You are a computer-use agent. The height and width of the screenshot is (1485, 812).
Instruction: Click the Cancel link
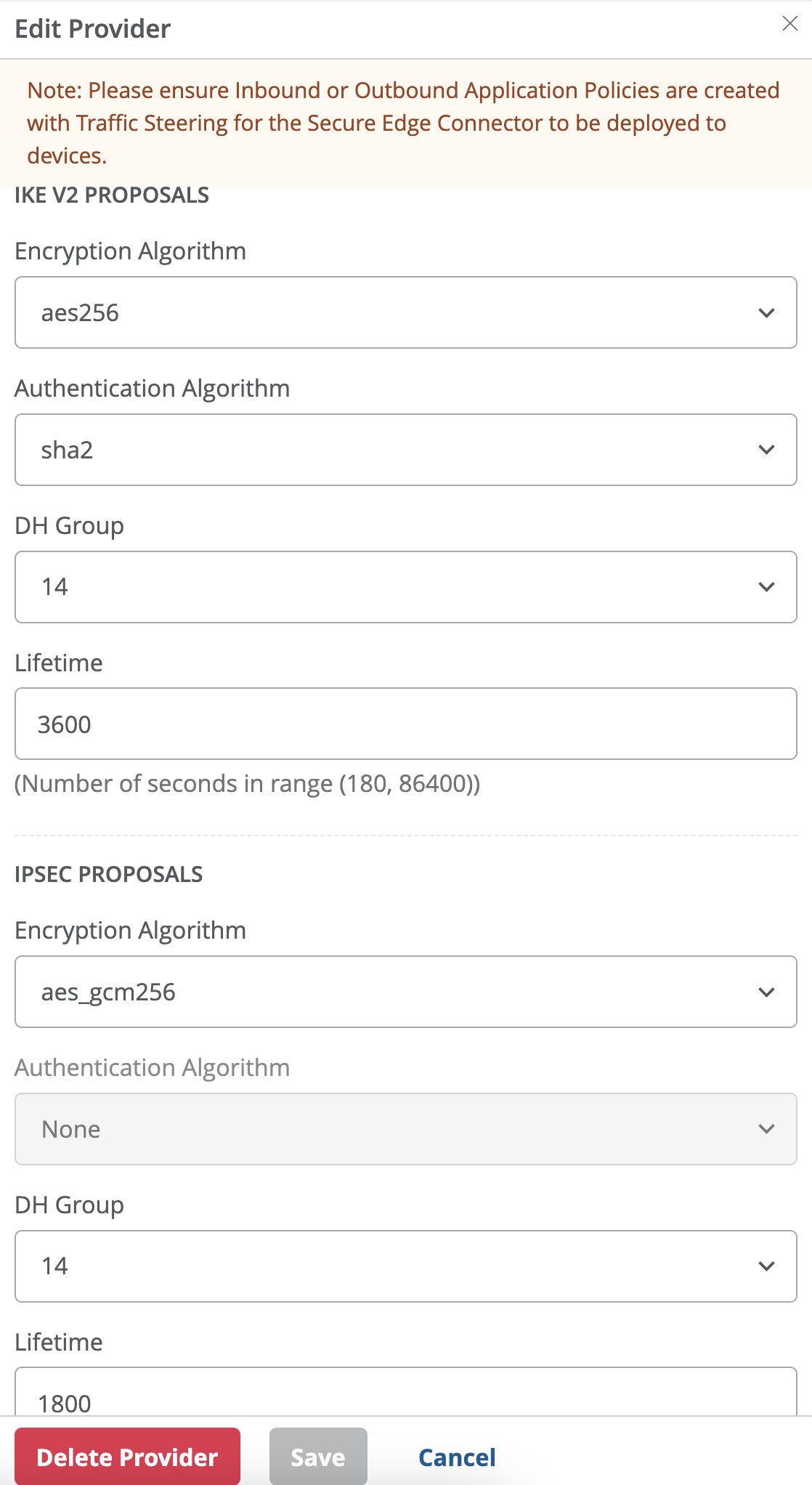(x=457, y=1457)
